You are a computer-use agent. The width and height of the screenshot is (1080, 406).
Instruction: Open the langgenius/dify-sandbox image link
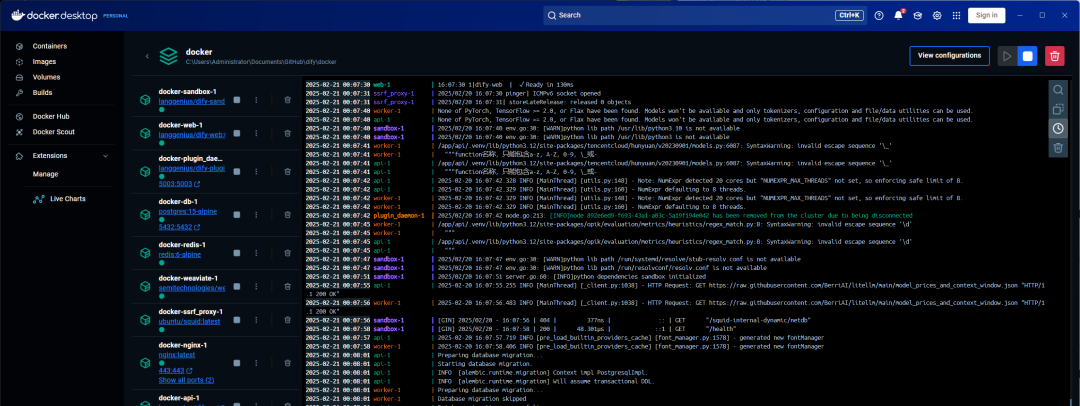coord(191,101)
